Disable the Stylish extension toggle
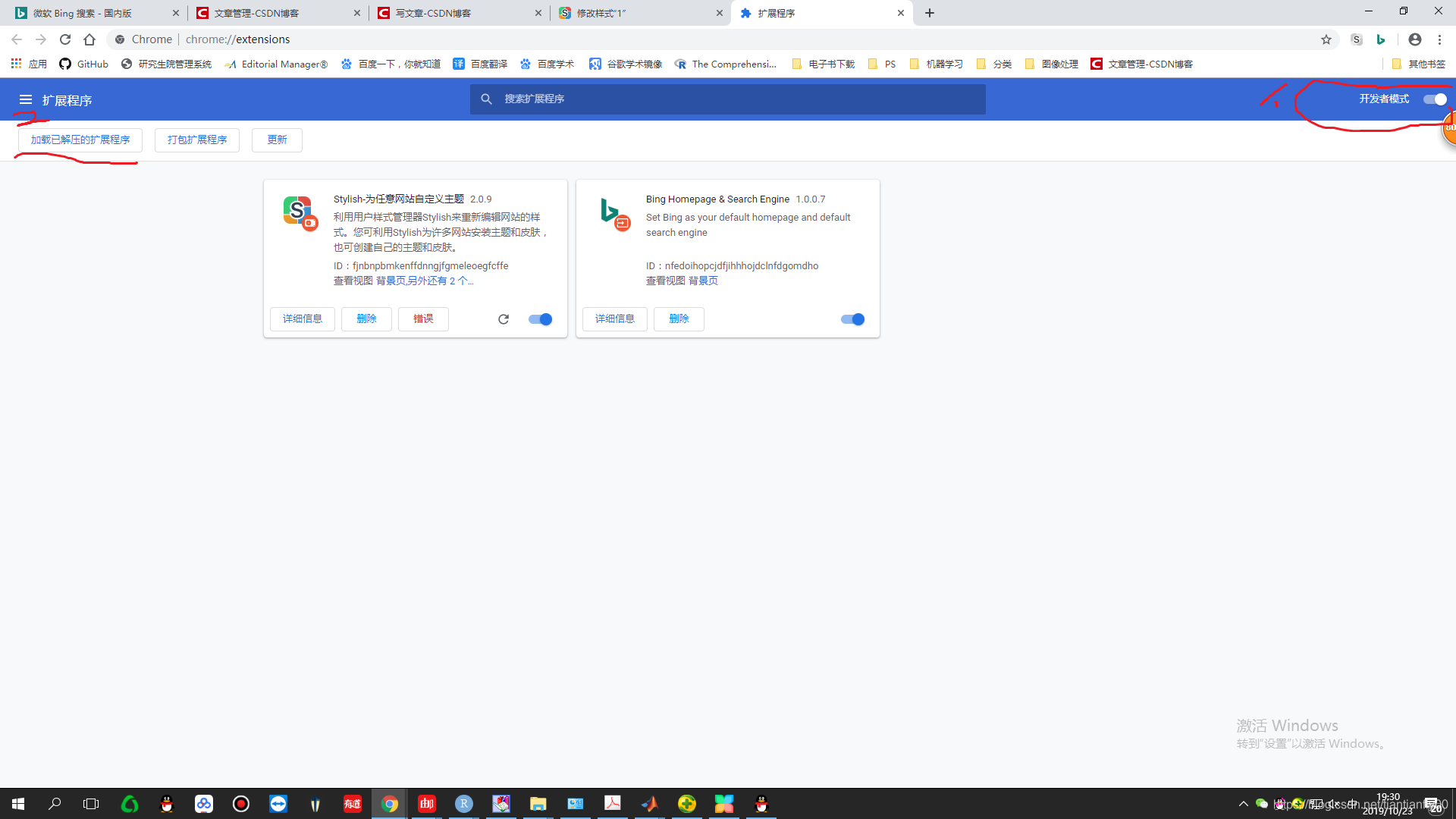Image resolution: width=1456 pixels, height=819 pixels. click(541, 319)
